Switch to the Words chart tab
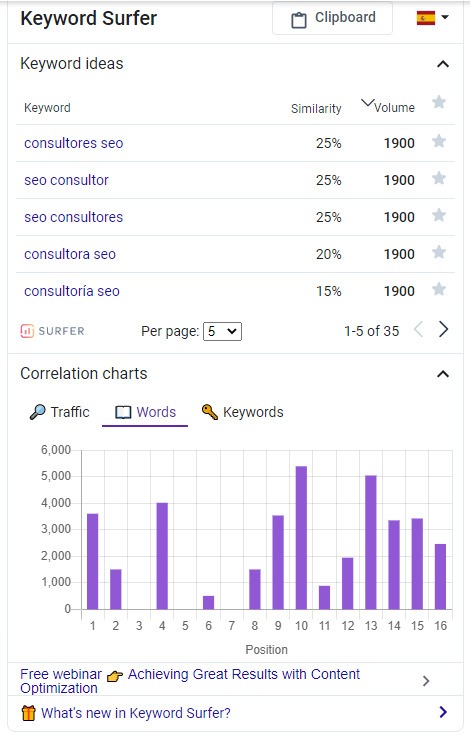The height and width of the screenshot is (738, 470). tap(145, 412)
